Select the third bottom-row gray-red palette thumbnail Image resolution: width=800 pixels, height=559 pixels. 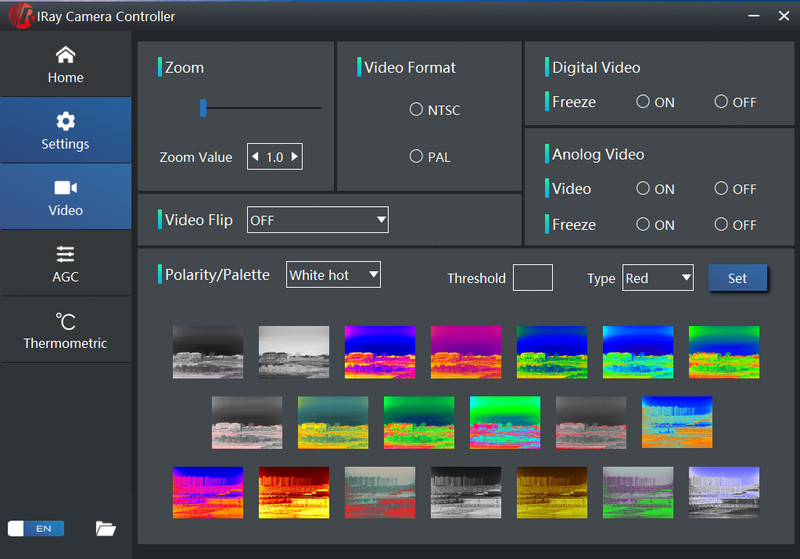(x=380, y=492)
